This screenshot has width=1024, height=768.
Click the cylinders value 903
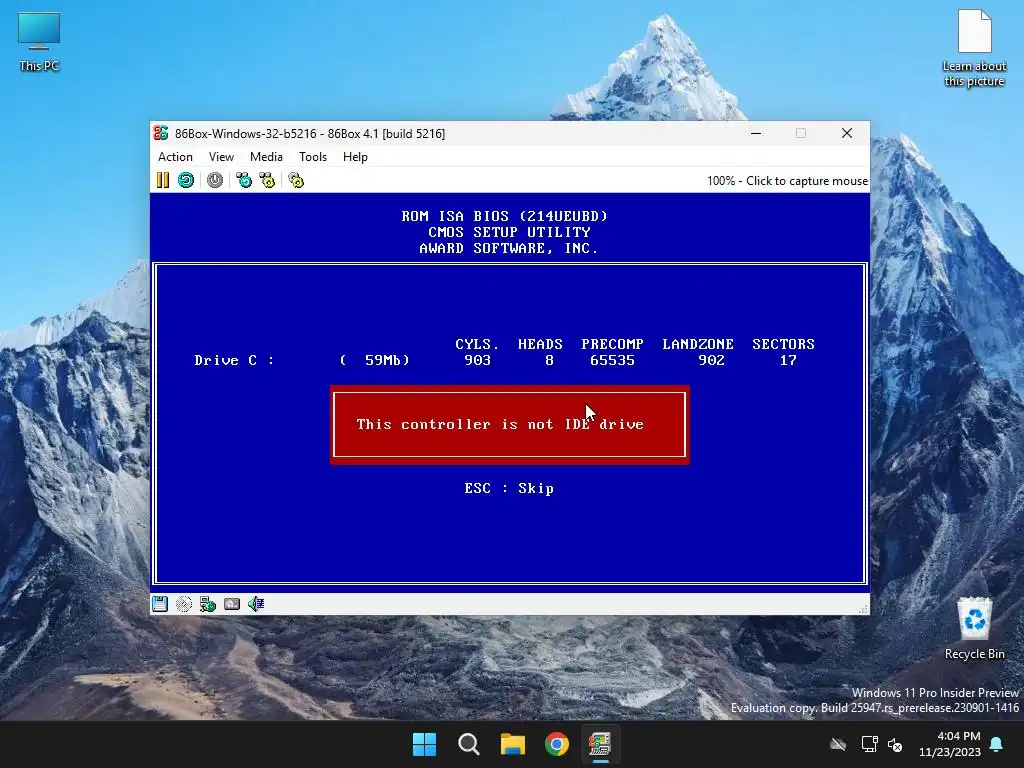click(x=477, y=360)
